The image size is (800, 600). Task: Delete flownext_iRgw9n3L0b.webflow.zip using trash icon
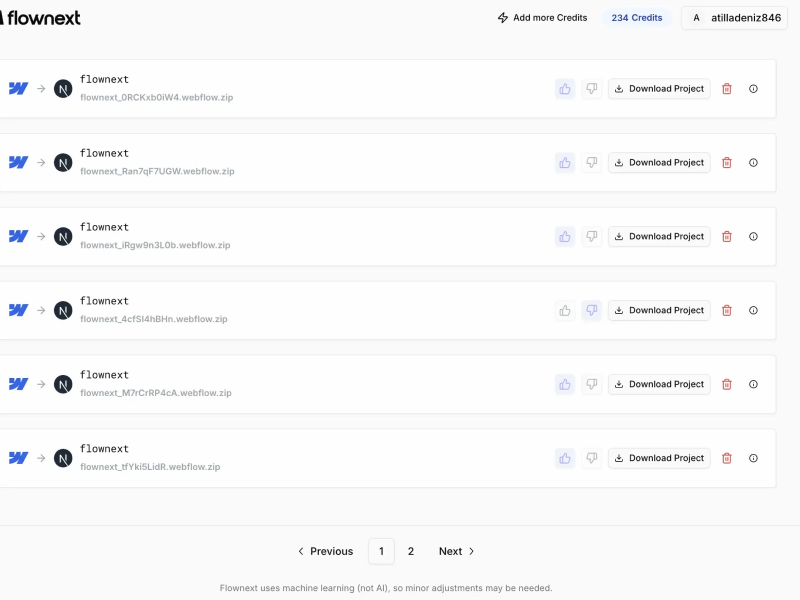coord(727,237)
